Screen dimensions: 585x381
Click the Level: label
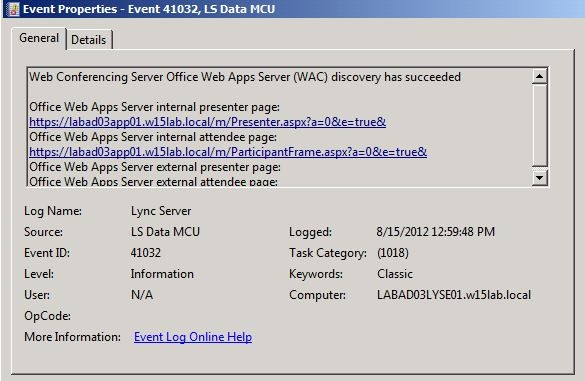tap(39, 274)
